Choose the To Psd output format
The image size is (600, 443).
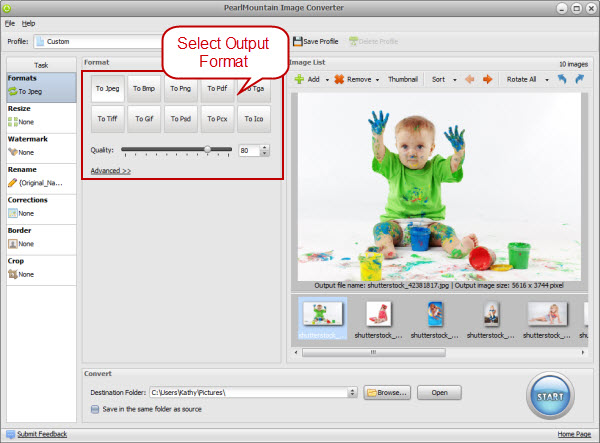tap(181, 119)
